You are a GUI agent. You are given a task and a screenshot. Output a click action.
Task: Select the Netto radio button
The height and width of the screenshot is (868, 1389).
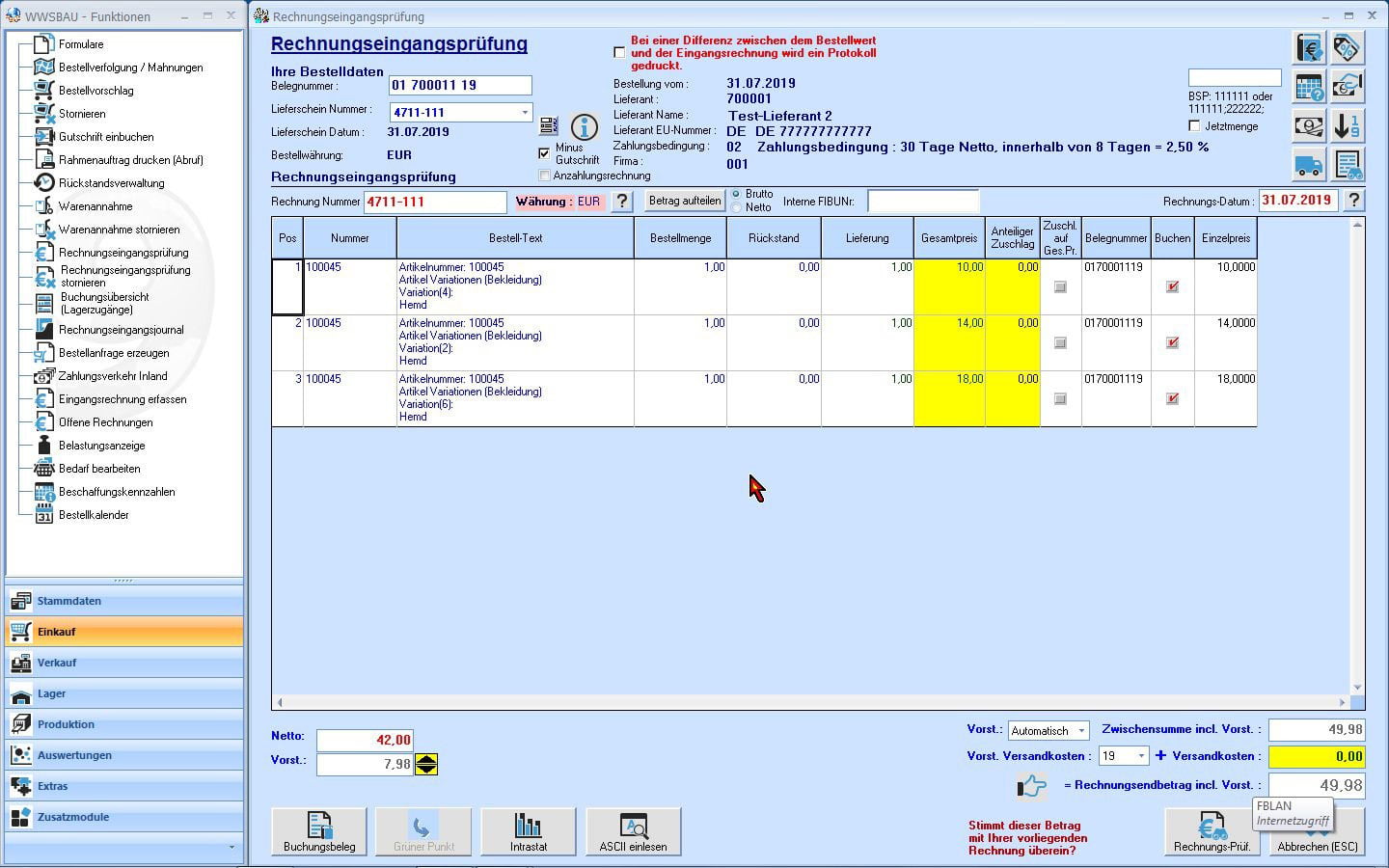tap(737, 207)
